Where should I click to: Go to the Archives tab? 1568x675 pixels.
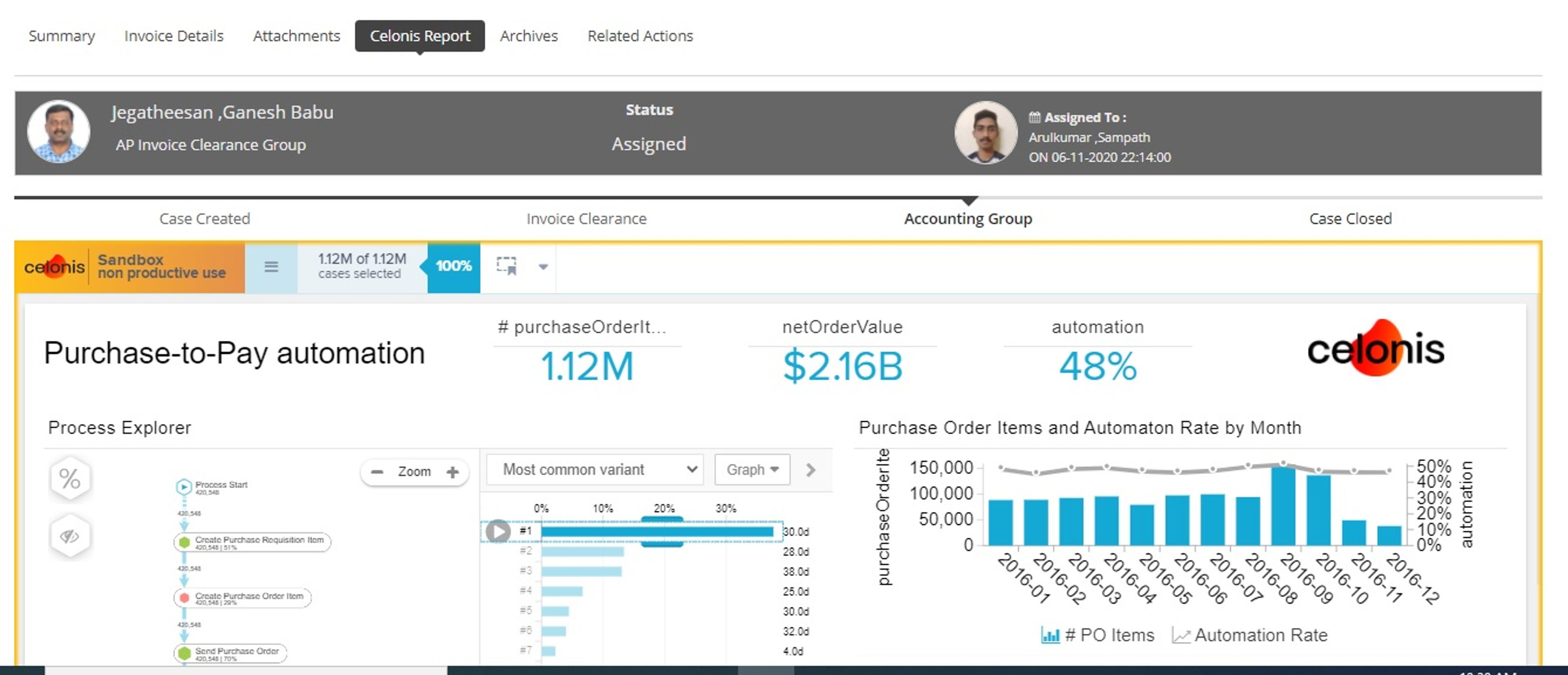point(528,36)
